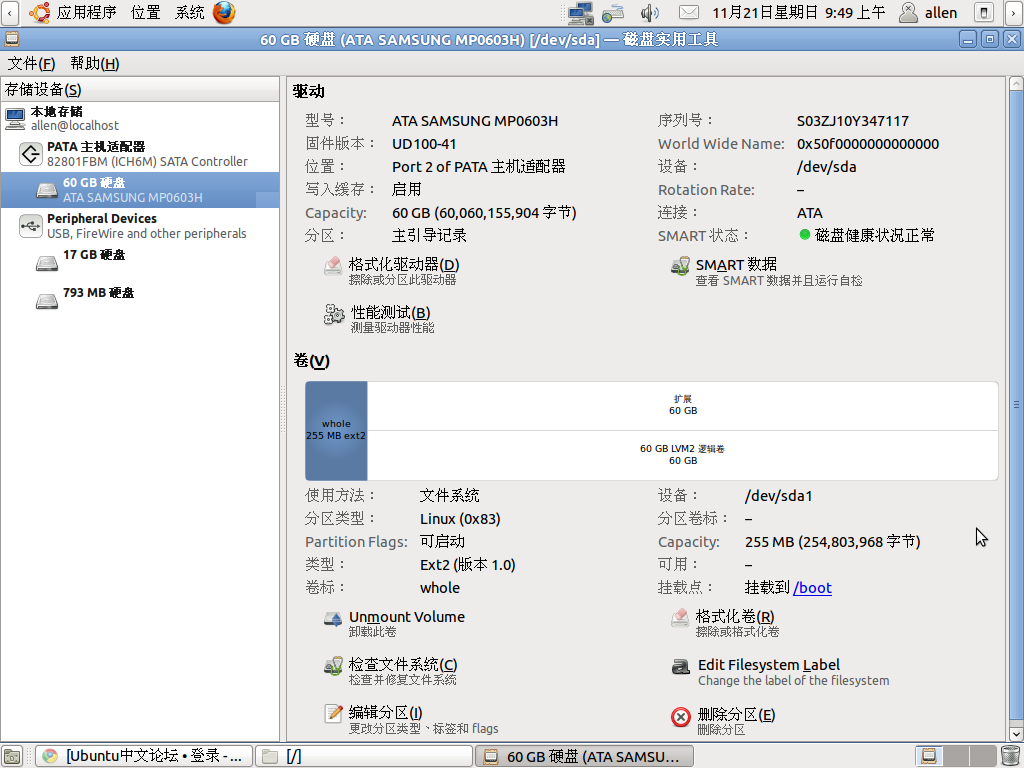The height and width of the screenshot is (768, 1024).
Task: Open the 位置 places menu
Action: pyautogui.click(x=145, y=12)
